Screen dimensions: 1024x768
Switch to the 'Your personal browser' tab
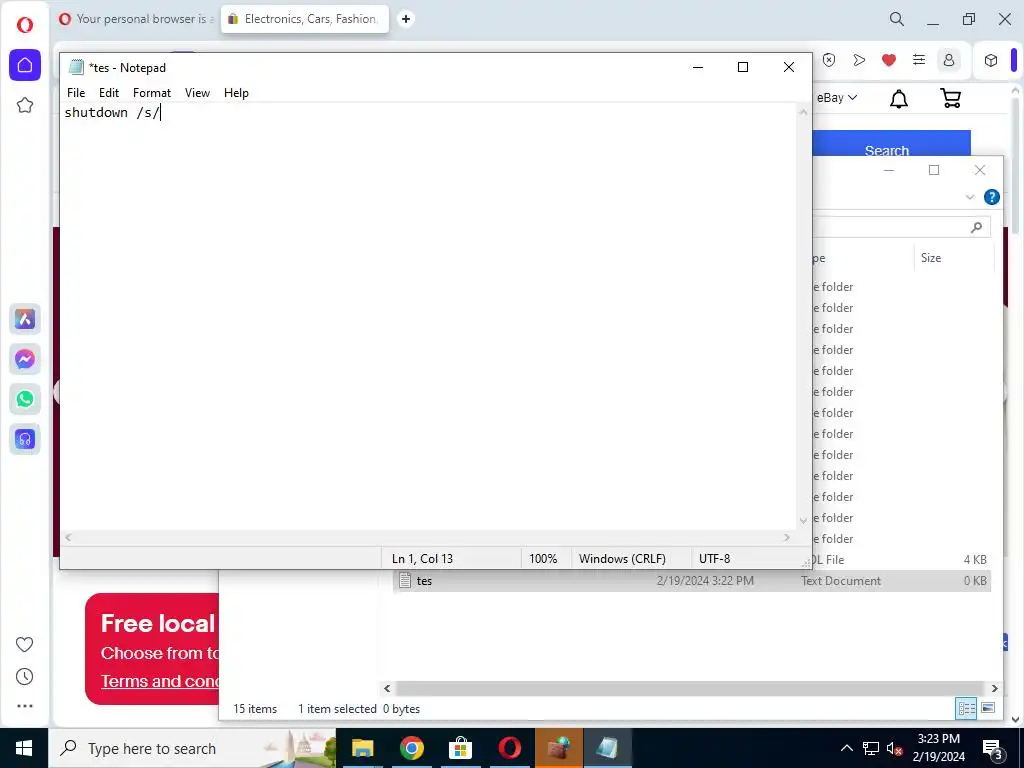136,19
